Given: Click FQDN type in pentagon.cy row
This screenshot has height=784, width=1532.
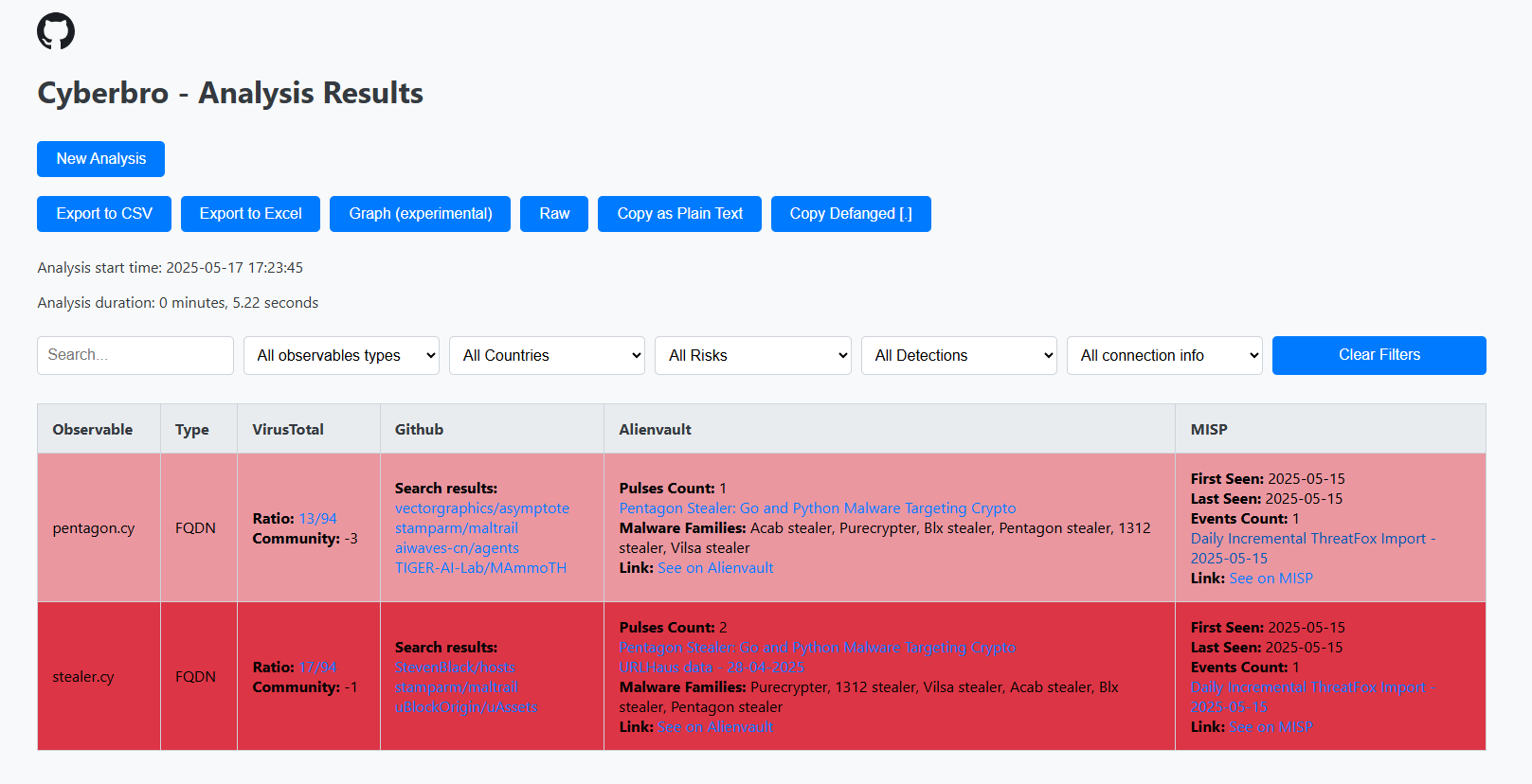Looking at the screenshot, I should (x=195, y=528).
